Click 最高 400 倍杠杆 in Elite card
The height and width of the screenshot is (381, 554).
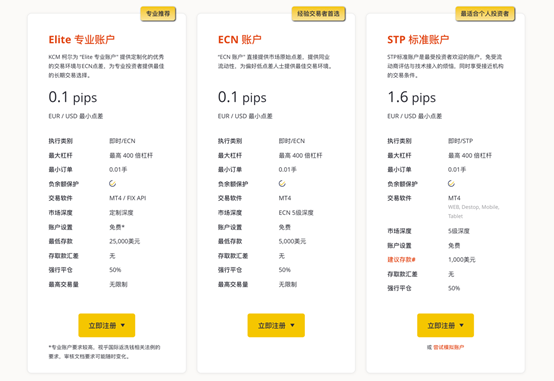pyautogui.click(x=131, y=156)
